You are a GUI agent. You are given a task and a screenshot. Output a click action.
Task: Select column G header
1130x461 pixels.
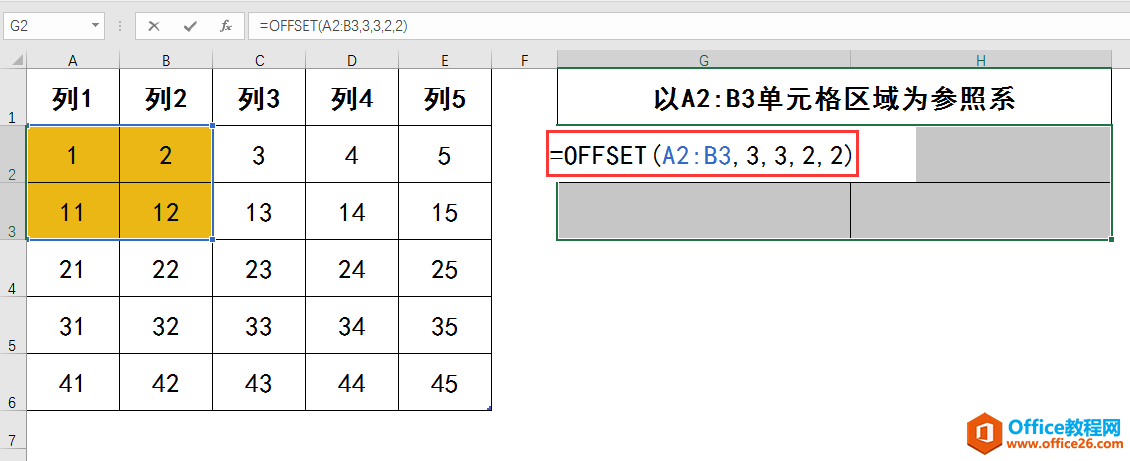click(x=703, y=61)
